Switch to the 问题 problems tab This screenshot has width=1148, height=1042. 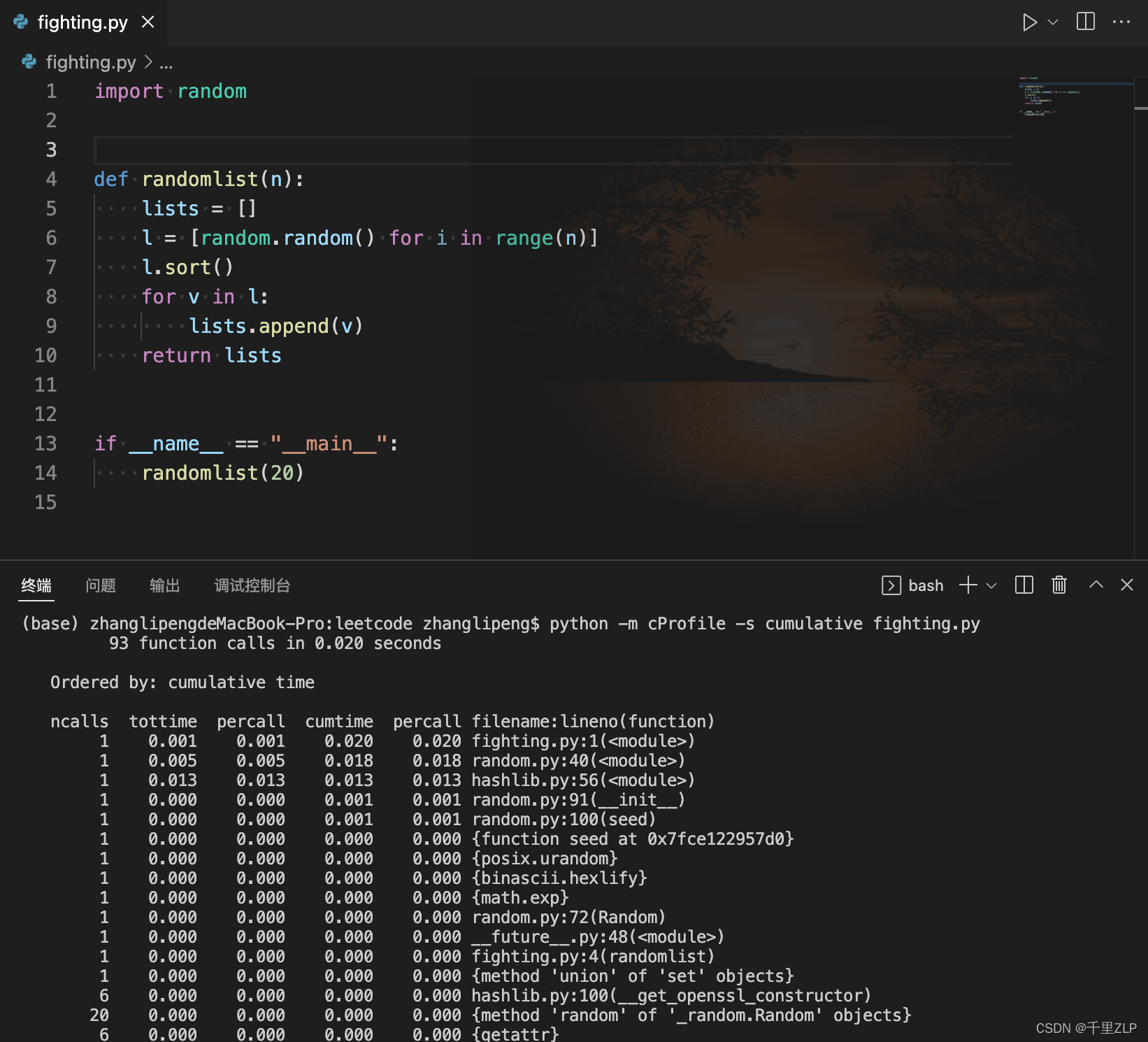click(101, 585)
